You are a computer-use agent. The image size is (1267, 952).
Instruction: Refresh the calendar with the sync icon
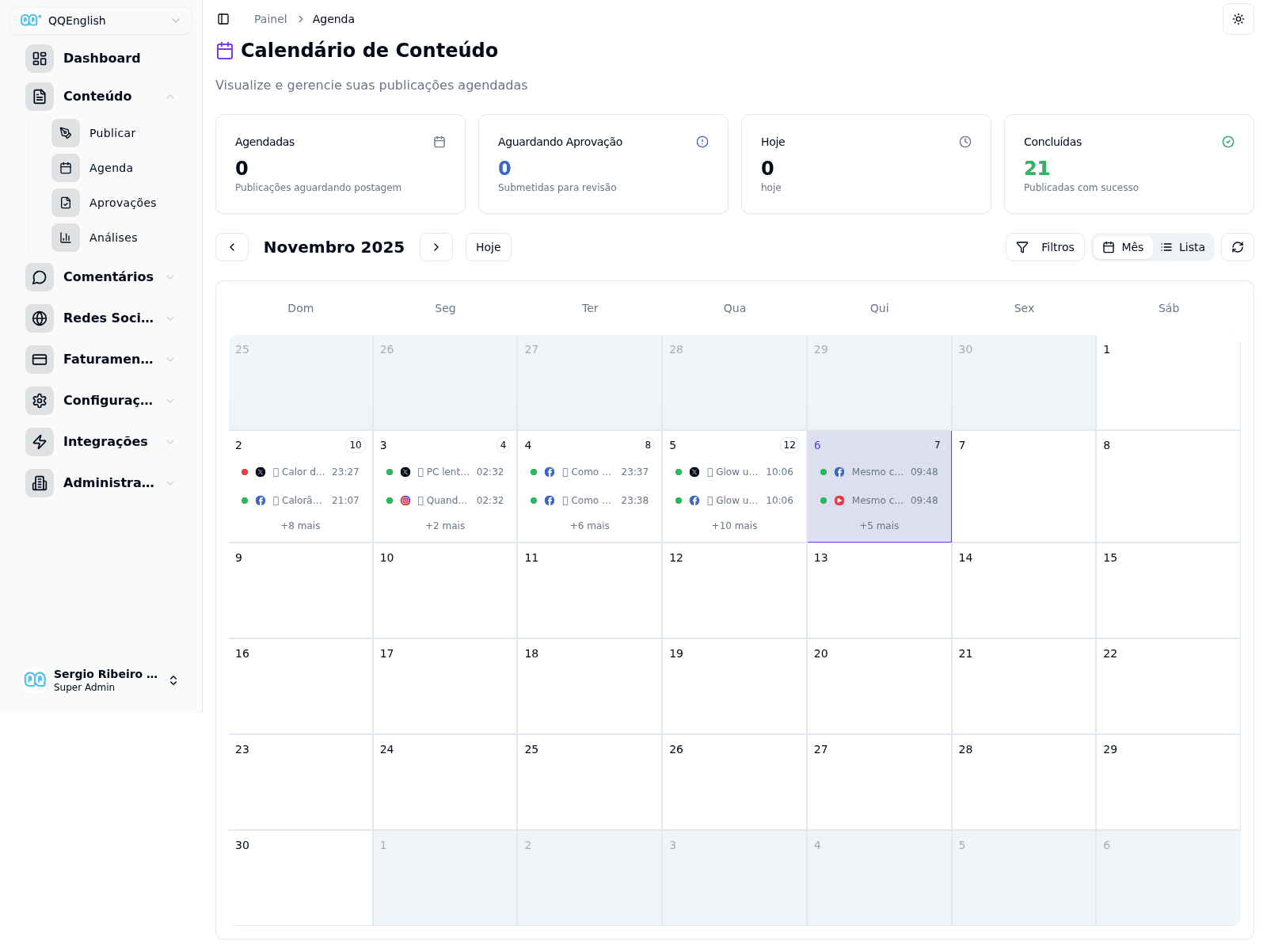1237,246
